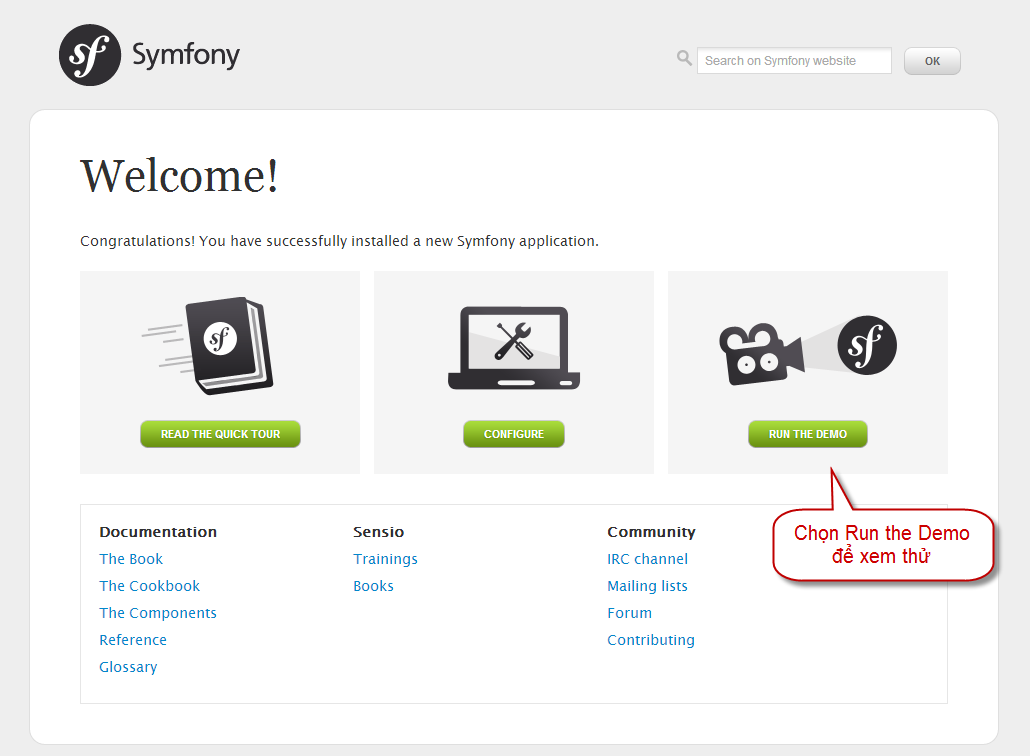Click the laptop with tools configure illustration
This screenshot has width=1030, height=756.
coord(514,348)
